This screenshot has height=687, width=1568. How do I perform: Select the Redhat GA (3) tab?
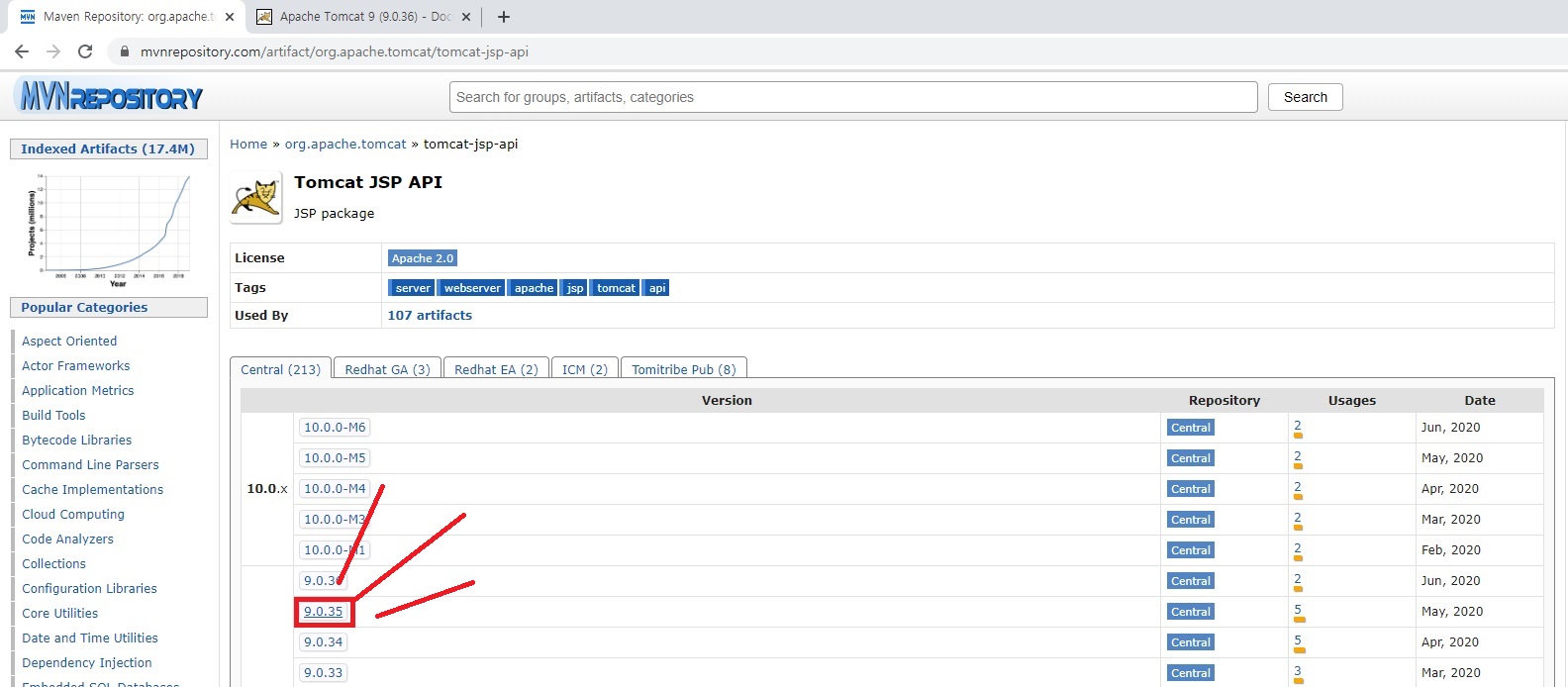tap(387, 369)
